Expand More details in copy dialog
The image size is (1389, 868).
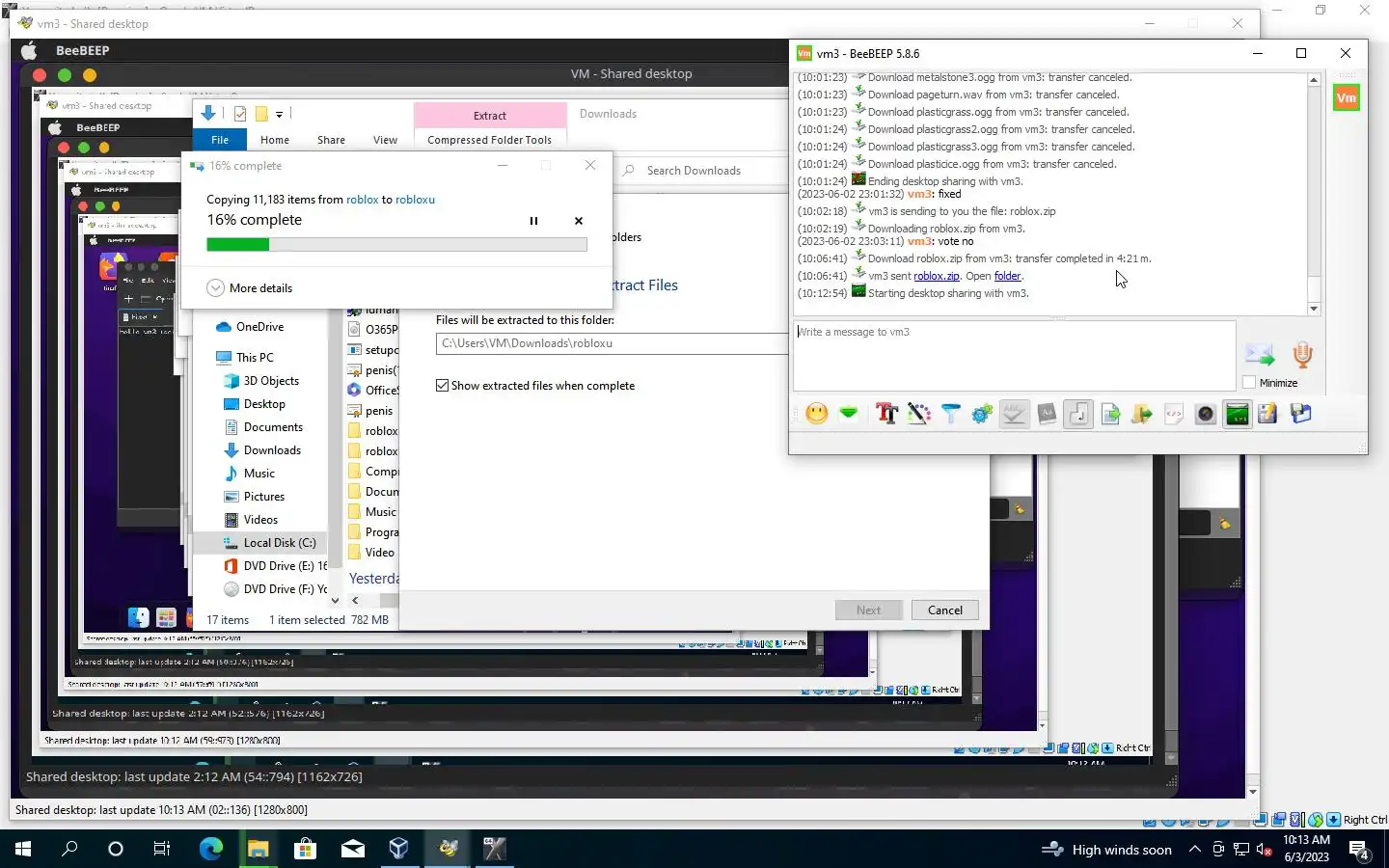(249, 287)
